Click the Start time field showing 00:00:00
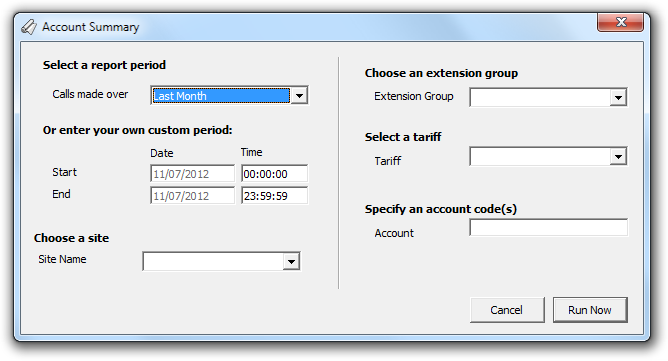The height and width of the screenshot is (361, 668). 274,173
